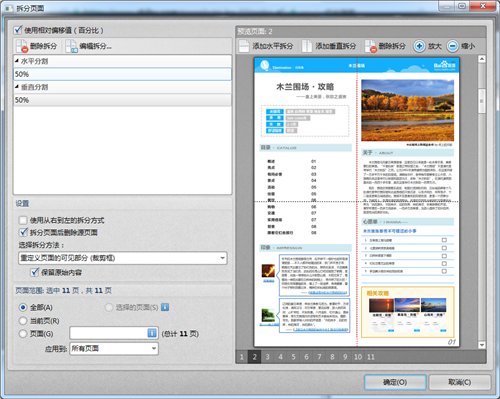Open the 选择拆分方法 dropdown
Screen dimensions: 500x399
(x=123, y=258)
